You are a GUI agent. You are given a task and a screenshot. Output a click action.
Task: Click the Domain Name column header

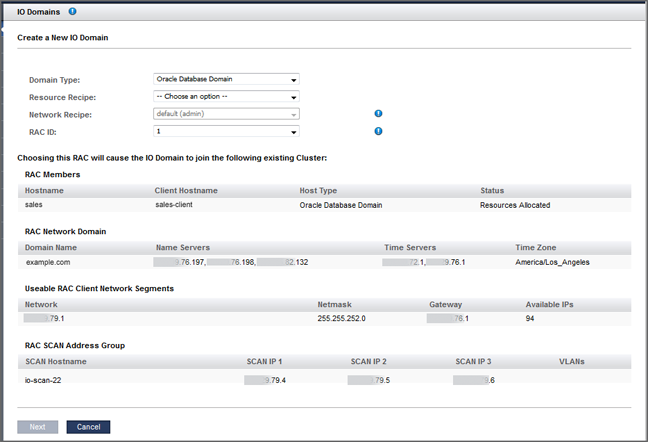51,248
